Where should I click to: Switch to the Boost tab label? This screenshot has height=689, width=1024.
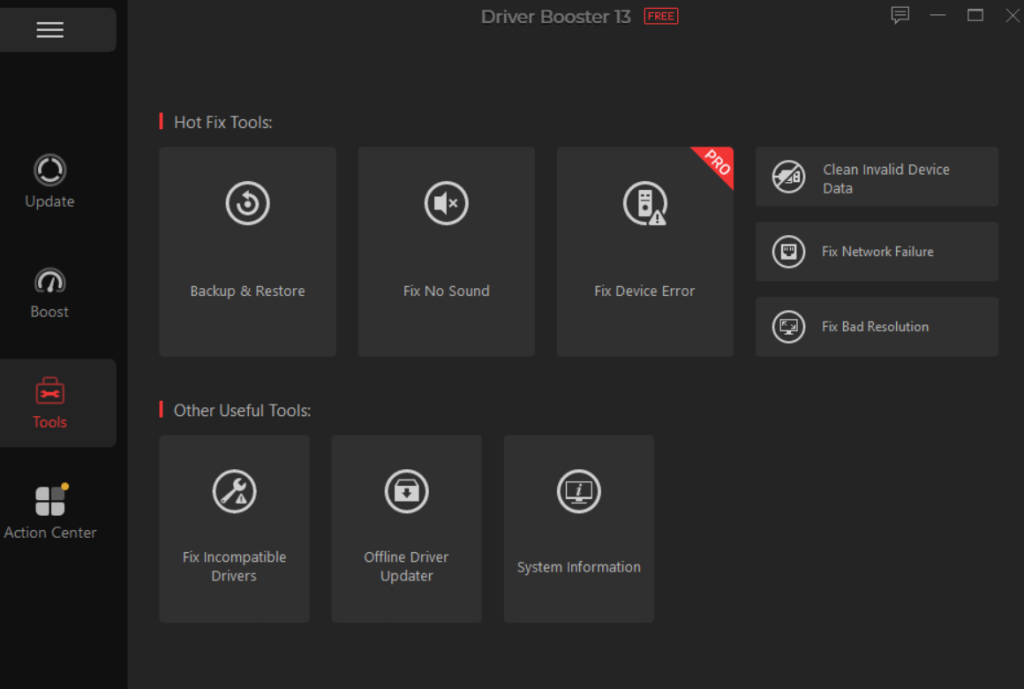tap(50, 312)
